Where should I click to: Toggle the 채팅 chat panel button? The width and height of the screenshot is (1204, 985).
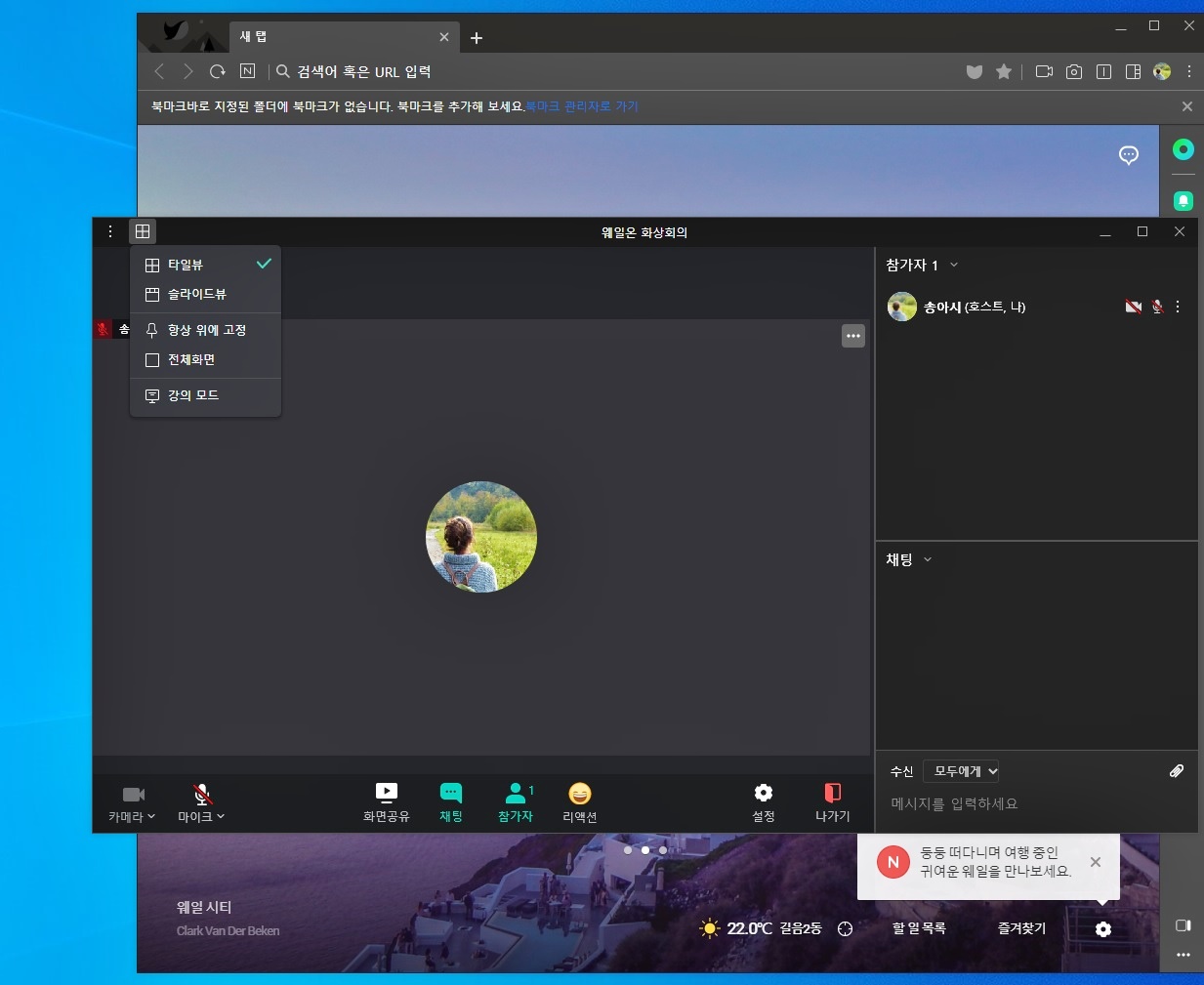tap(451, 802)
